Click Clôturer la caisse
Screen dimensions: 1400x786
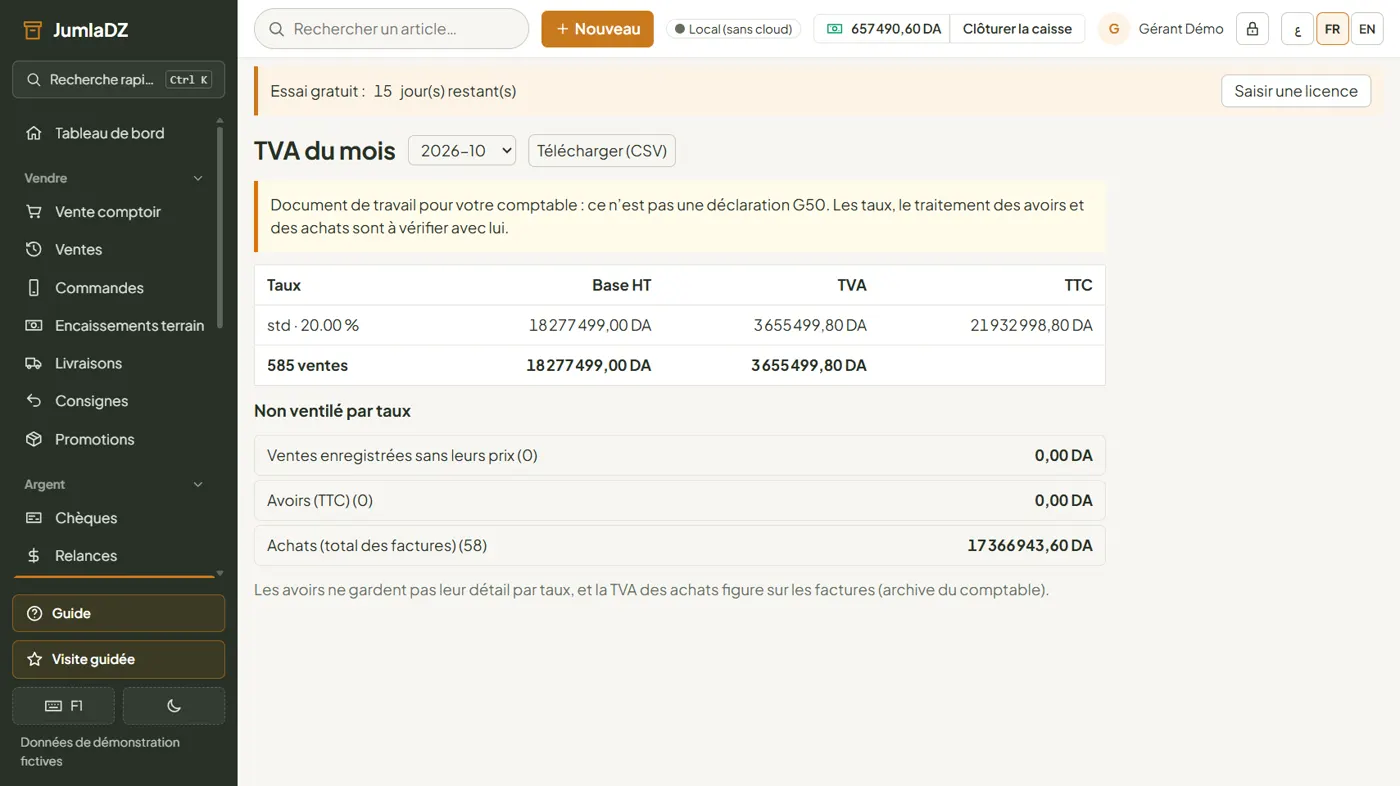point(1017,29)
